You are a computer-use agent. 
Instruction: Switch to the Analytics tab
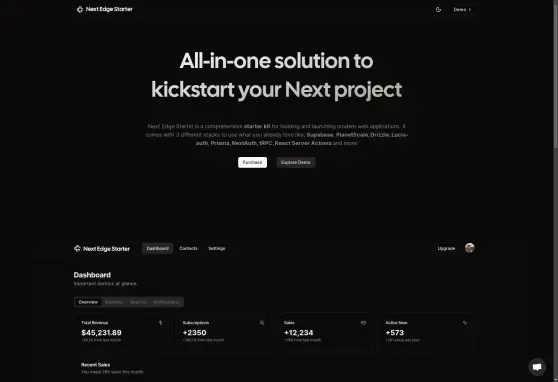pyautogui.click(x=114, y=302)
